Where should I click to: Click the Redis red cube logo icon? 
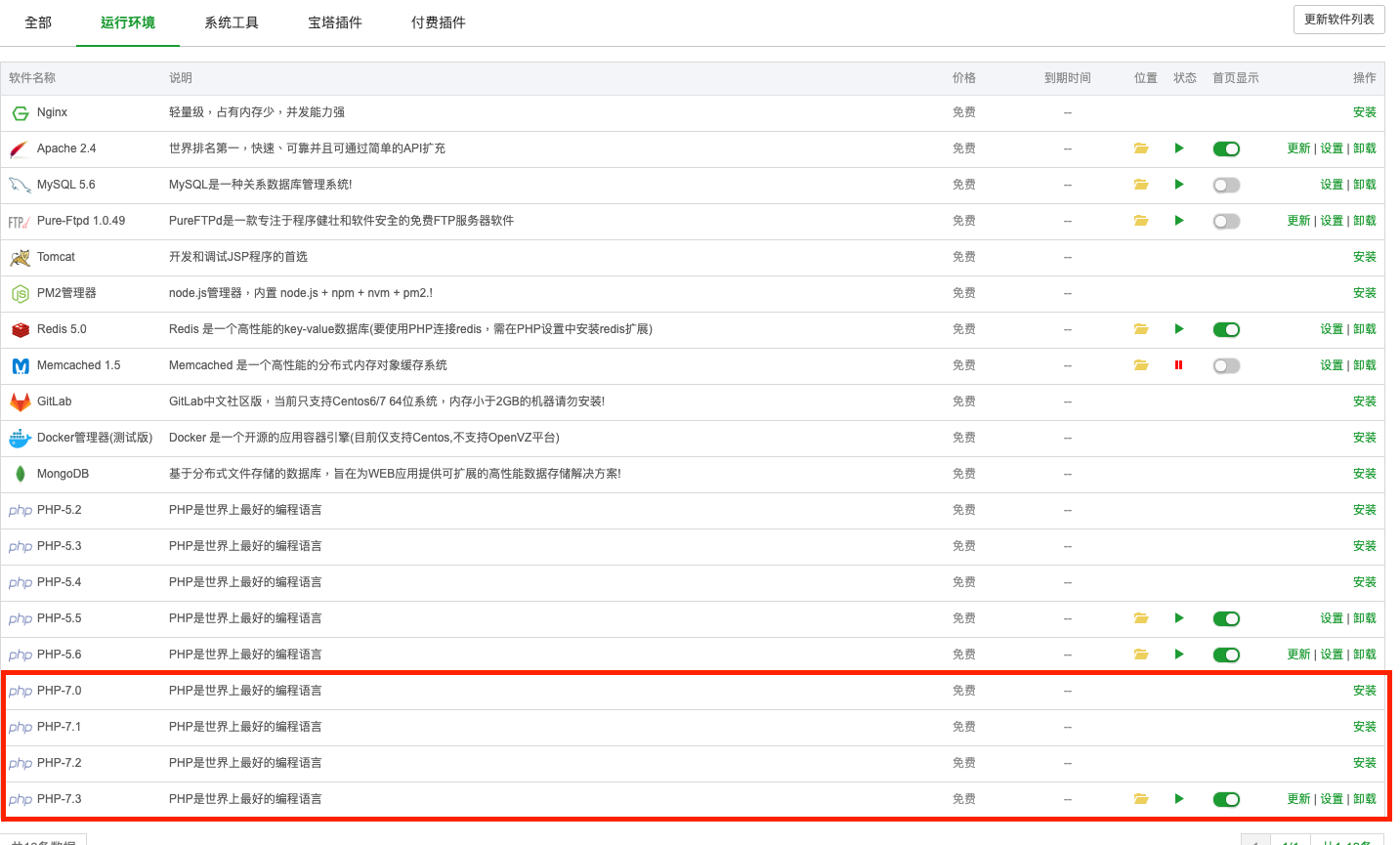click(21, 330)
